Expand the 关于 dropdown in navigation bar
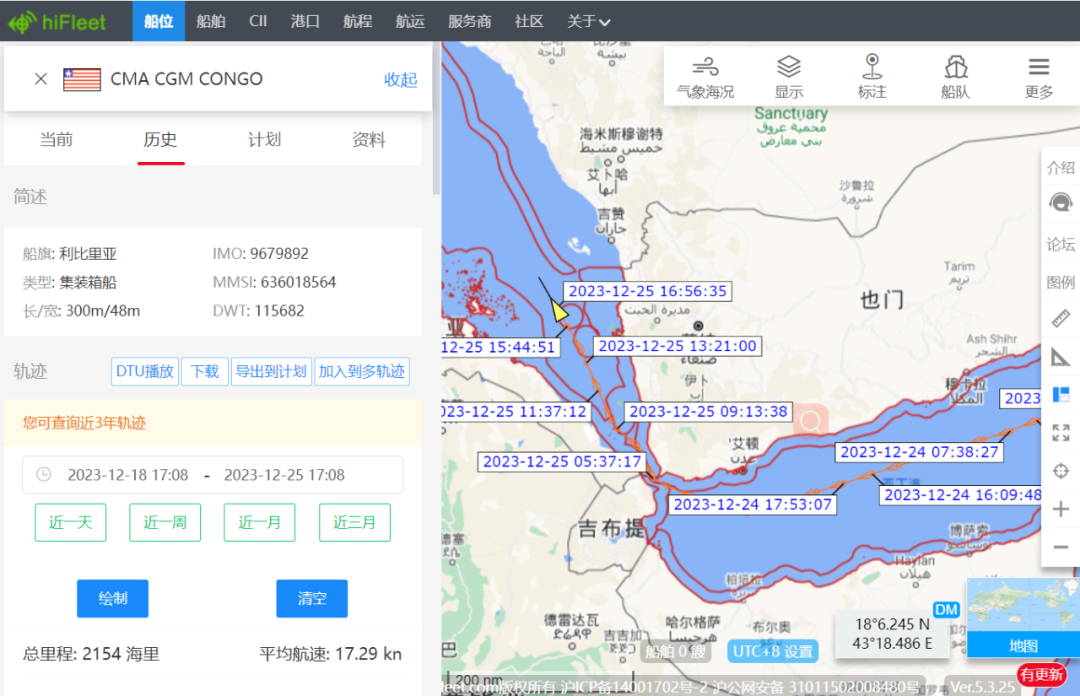 pyautogui.click(x=589, y=21)
